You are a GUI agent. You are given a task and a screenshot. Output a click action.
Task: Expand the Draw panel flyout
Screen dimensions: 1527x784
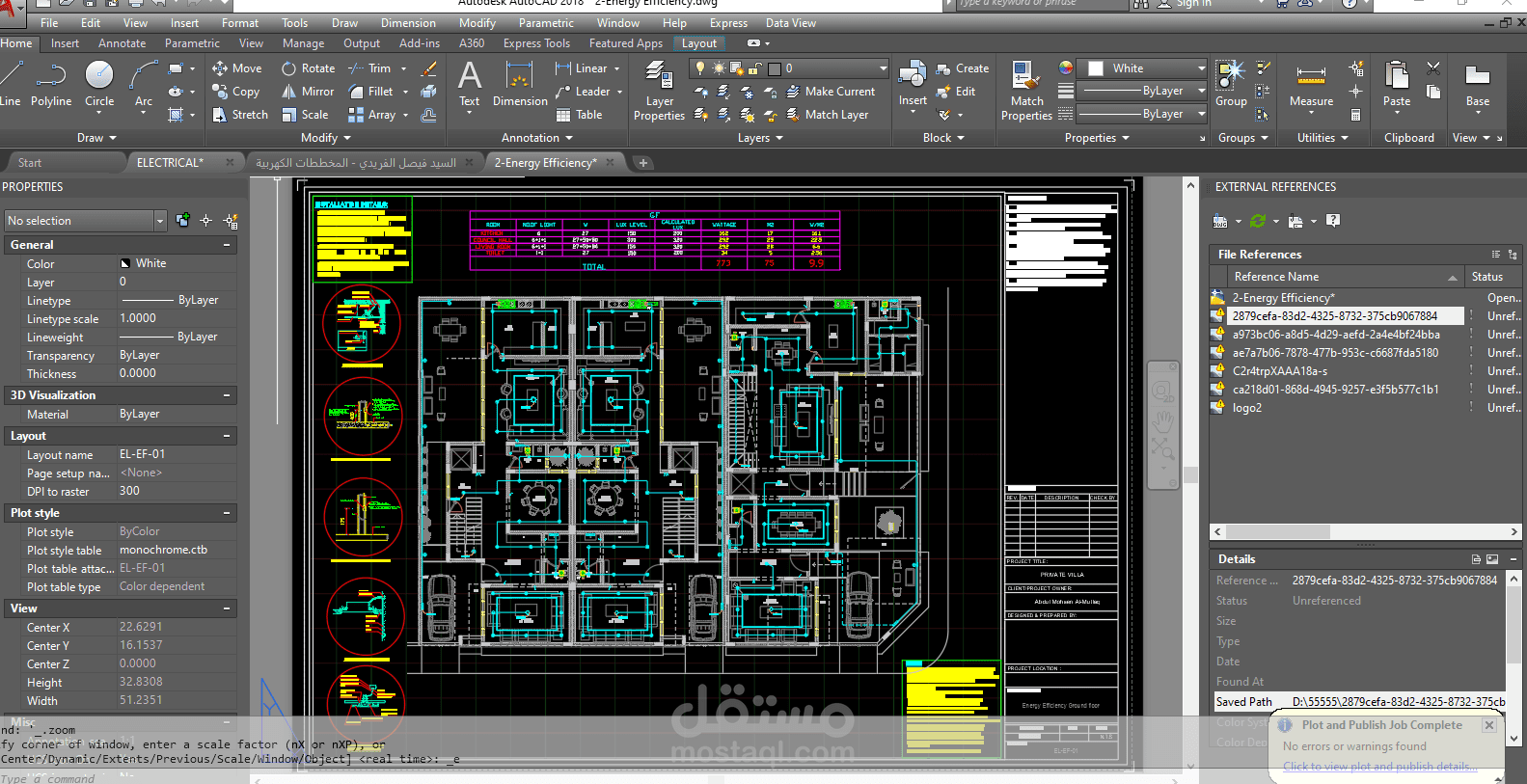96,138
